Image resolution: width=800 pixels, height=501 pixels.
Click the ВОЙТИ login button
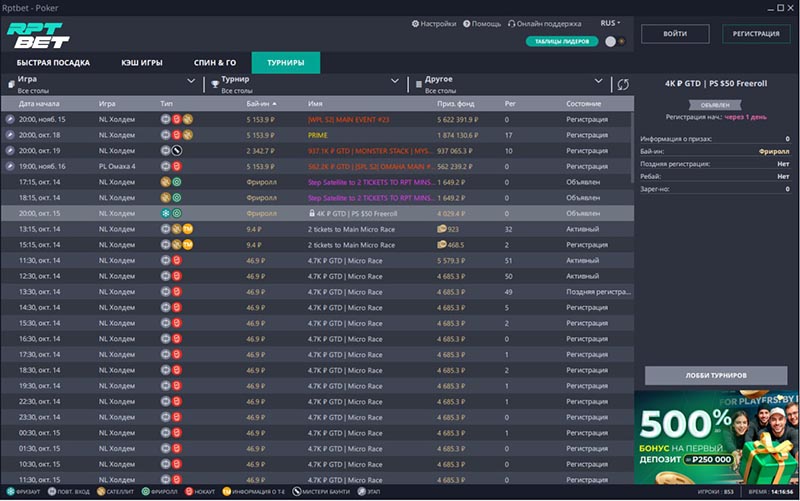pos(675,34)
